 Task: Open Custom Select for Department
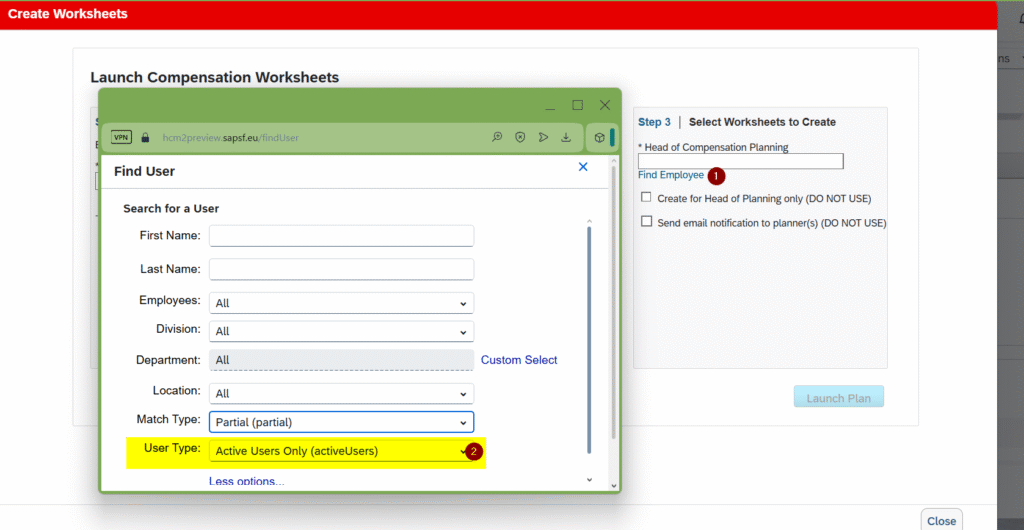[x=519, y=360]
